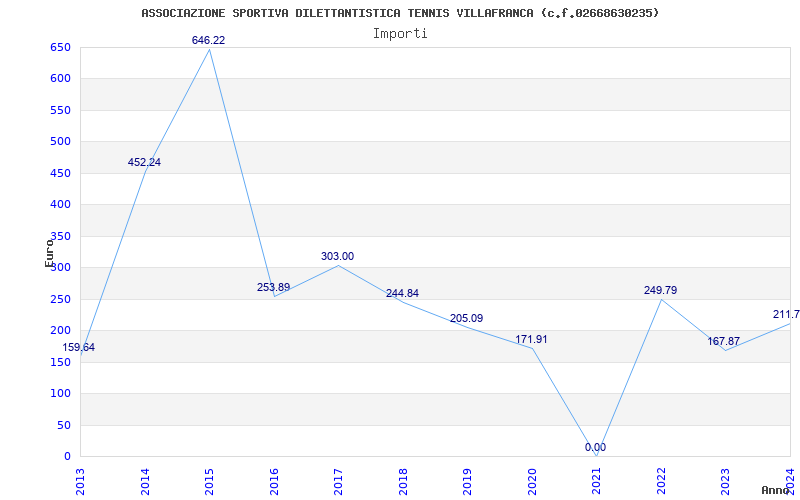The height and width of the screenshot is (500, 800).
Task: Click y-axis tick 250
Action: click(60, 299)
